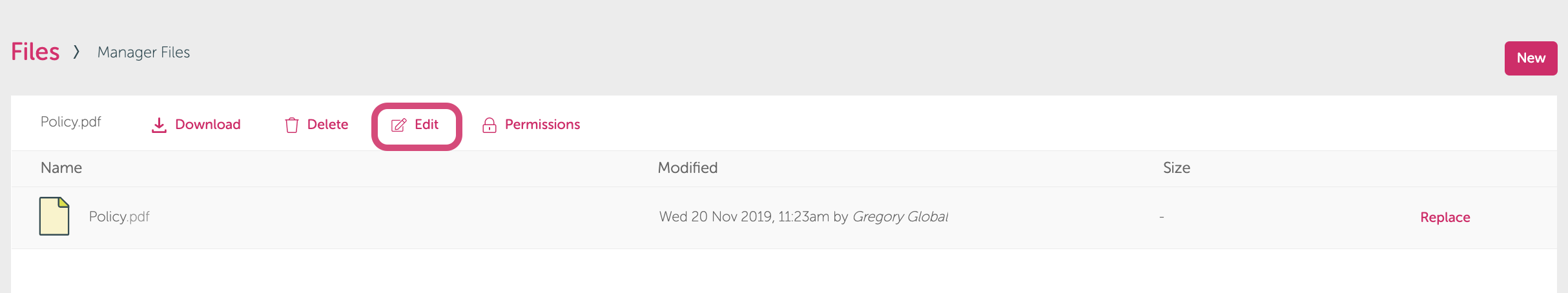Select the yellow Policy.pdf file icon
This screenshot has height=293, width=1568.
[x=54, y=216]
